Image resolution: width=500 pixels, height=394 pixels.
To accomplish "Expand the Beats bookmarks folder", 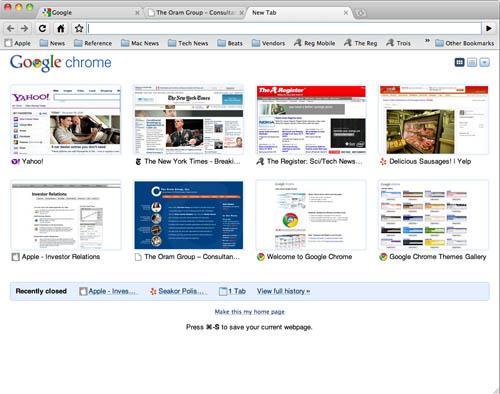I will point(230,43).
